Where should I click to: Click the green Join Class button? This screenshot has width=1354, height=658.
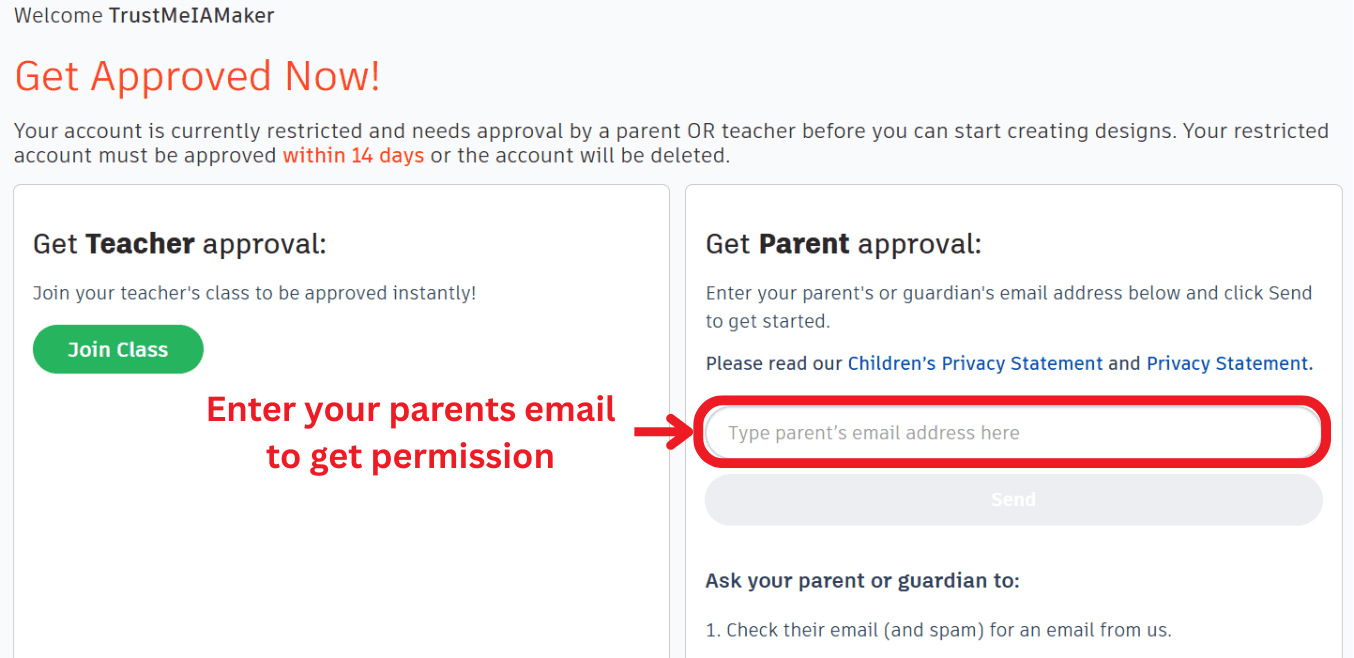pos(118,350)
